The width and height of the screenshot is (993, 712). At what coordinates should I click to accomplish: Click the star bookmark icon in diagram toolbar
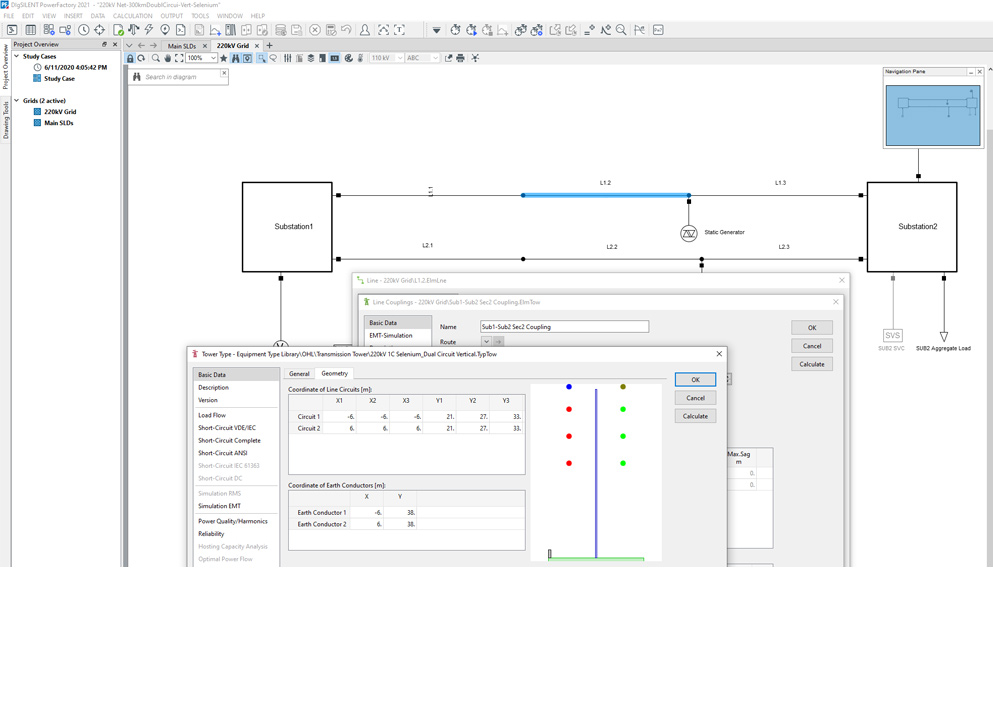(x=223, y=58)
